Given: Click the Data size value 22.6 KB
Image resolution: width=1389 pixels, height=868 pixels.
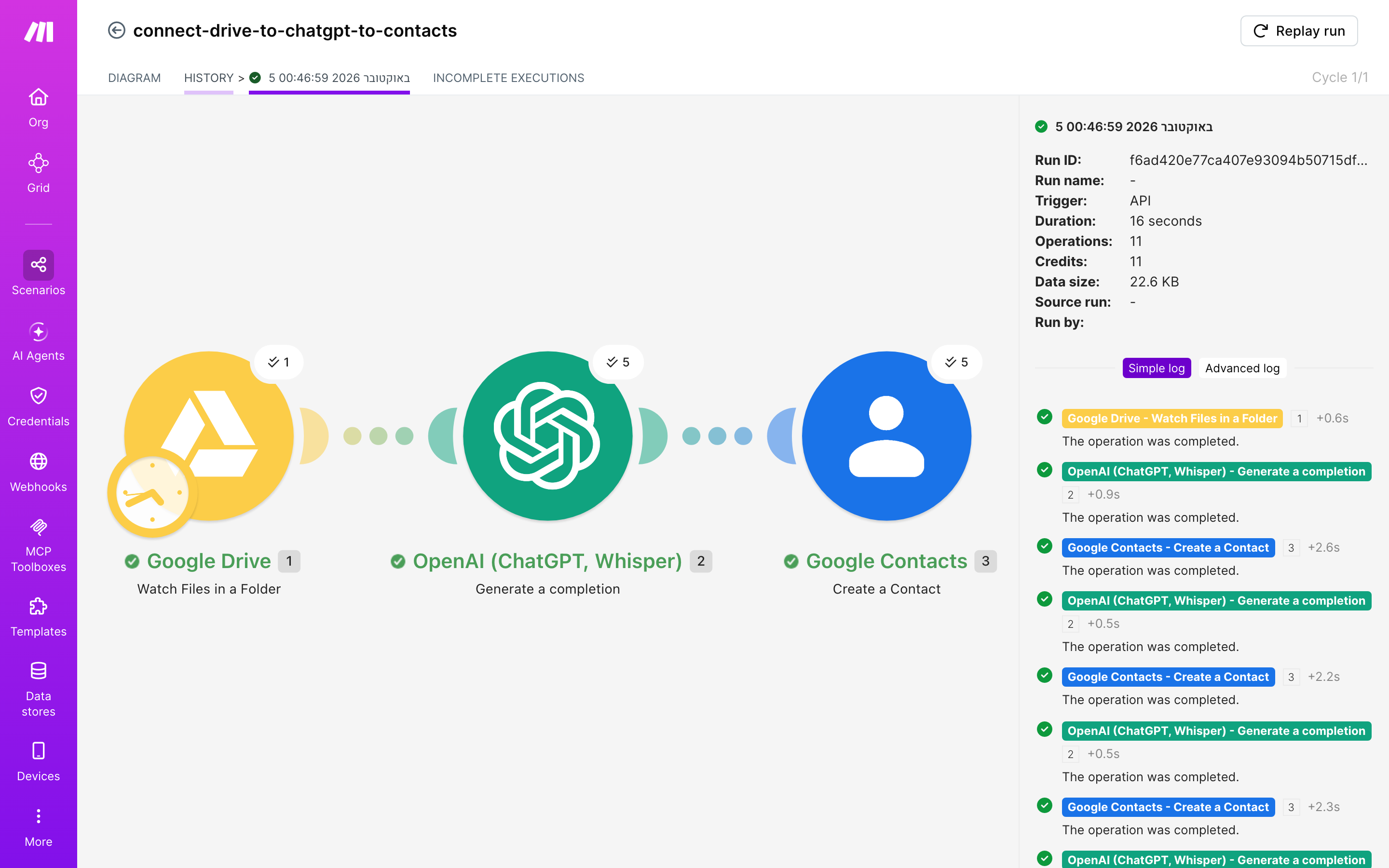Looking at the screenshot, I should coord(1154,282).
